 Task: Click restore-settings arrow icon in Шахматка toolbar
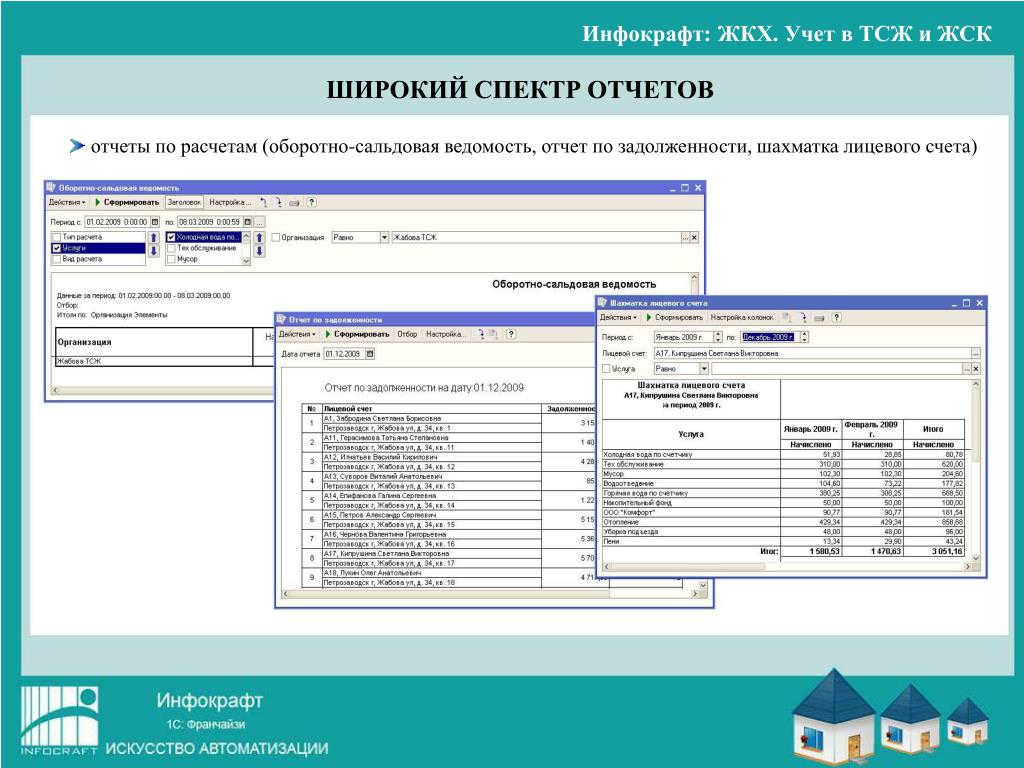803,317
